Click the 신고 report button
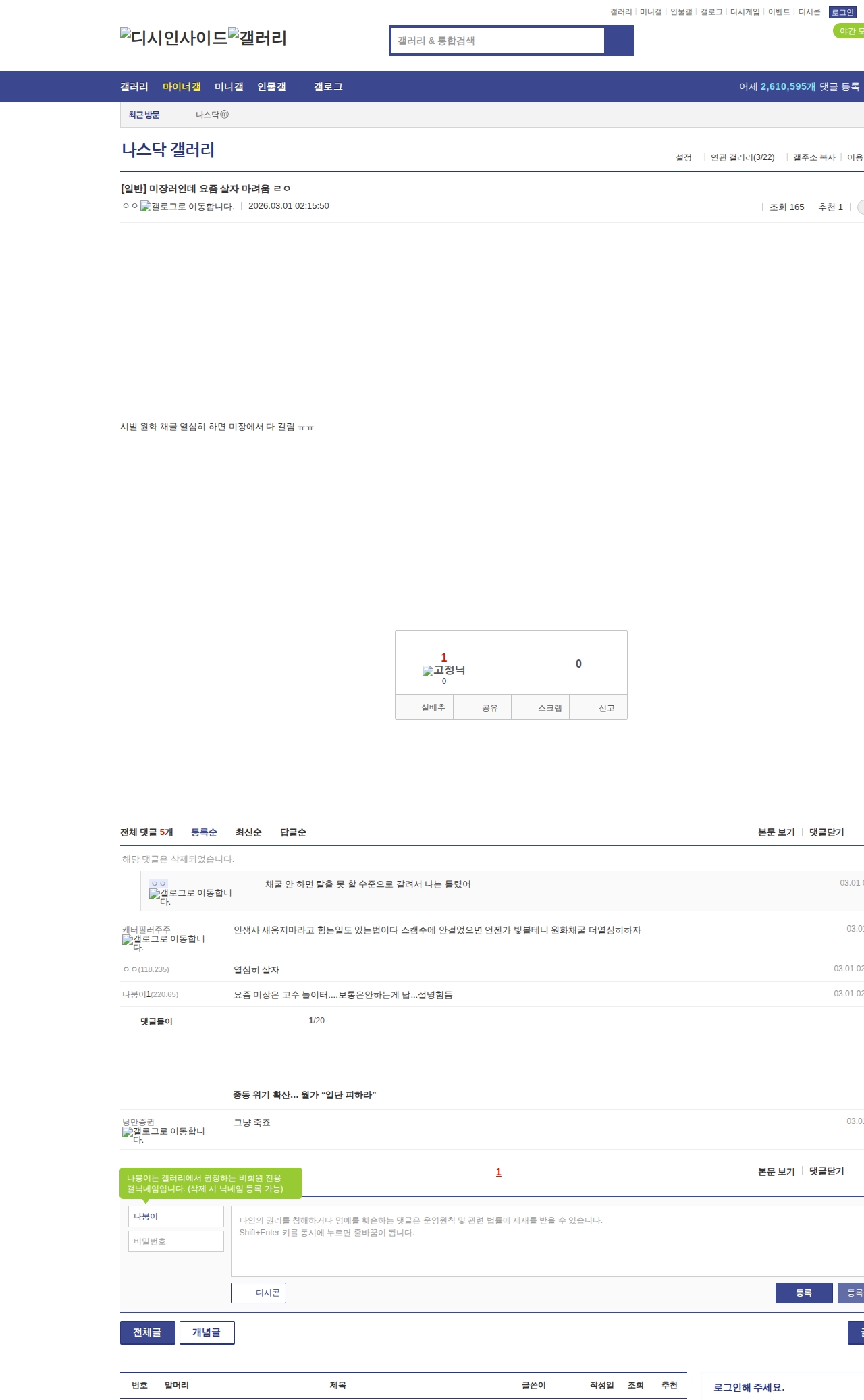The height and width of the screenshot is (1400, 864). 599,707
